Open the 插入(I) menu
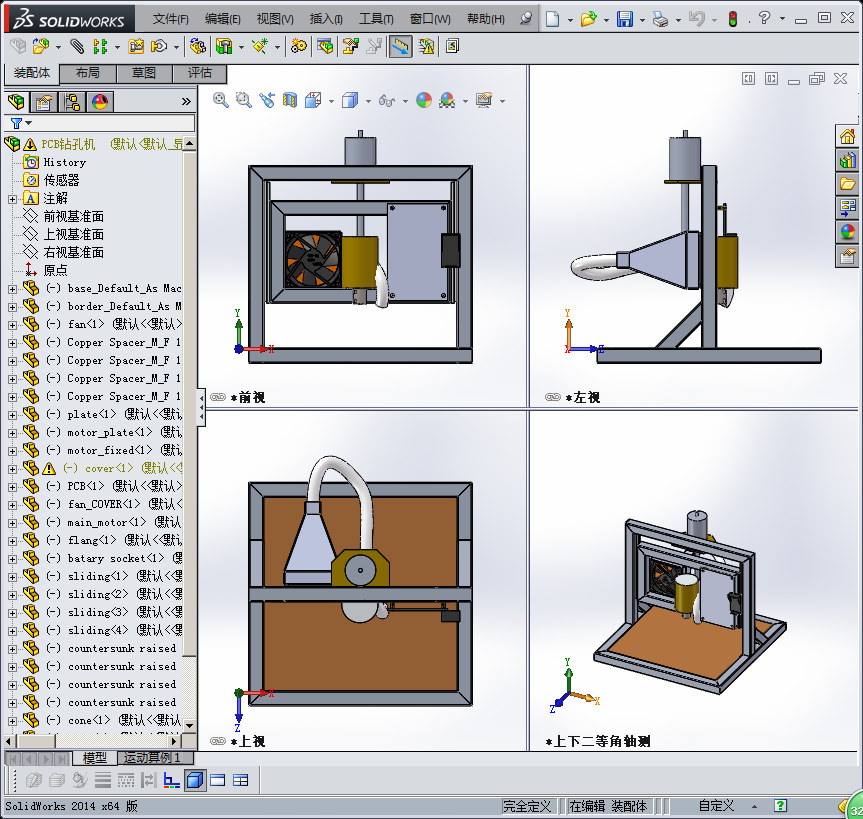Image resolution: width=863 pixels, height=819 pixels. pos(326,19)
